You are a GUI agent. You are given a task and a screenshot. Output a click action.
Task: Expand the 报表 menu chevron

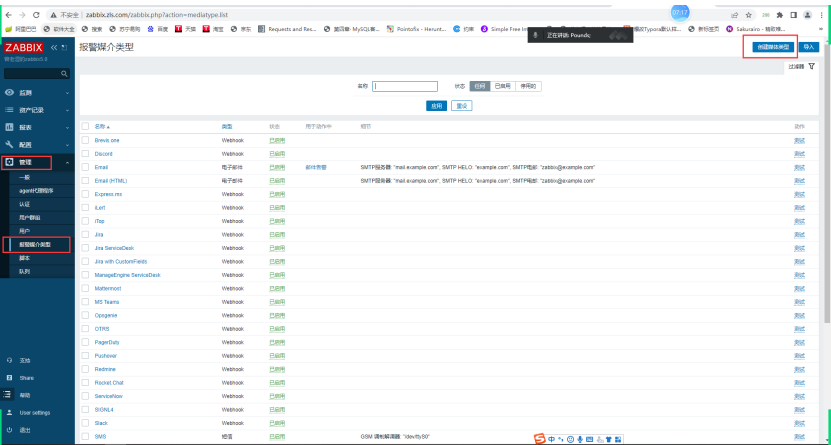tap(67, 128)
